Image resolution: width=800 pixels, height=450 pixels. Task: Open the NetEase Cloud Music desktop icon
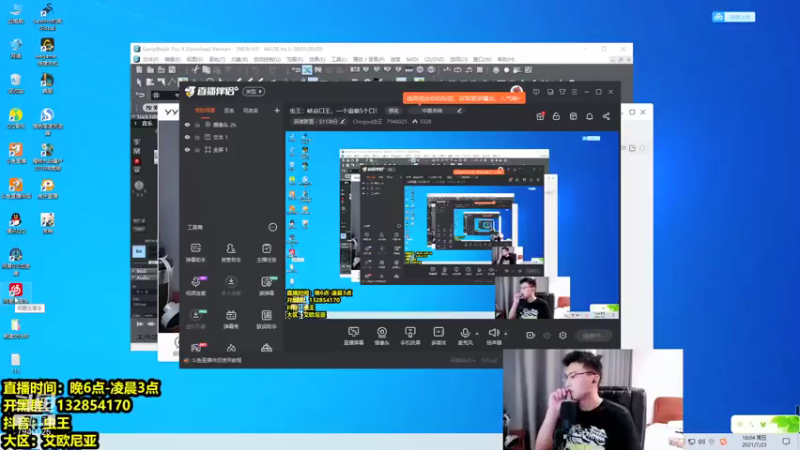click(x=16, y=294)
